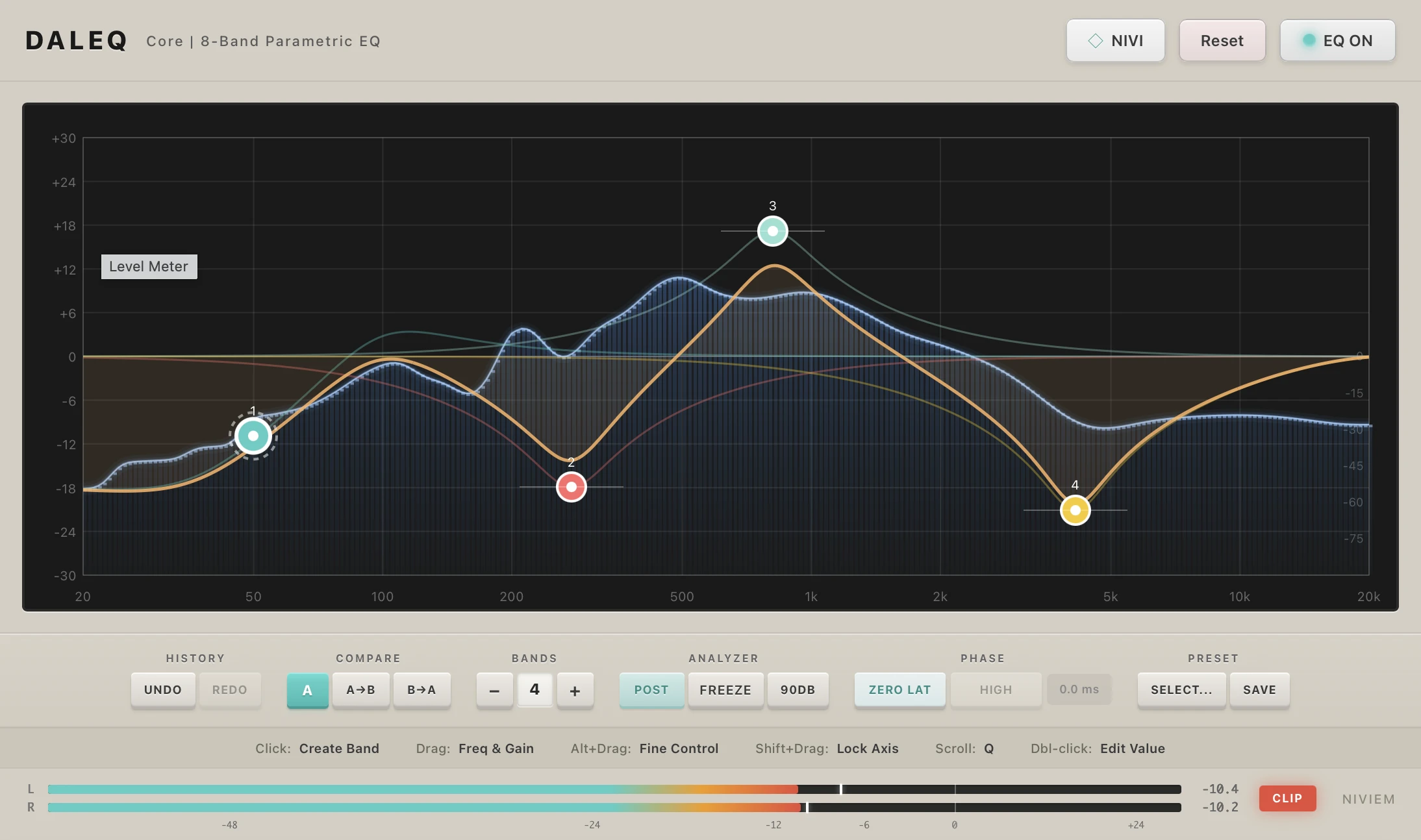Save the current preset
The width and height of the screenshot is (1421, 840).
click(x=1260, y=690)
